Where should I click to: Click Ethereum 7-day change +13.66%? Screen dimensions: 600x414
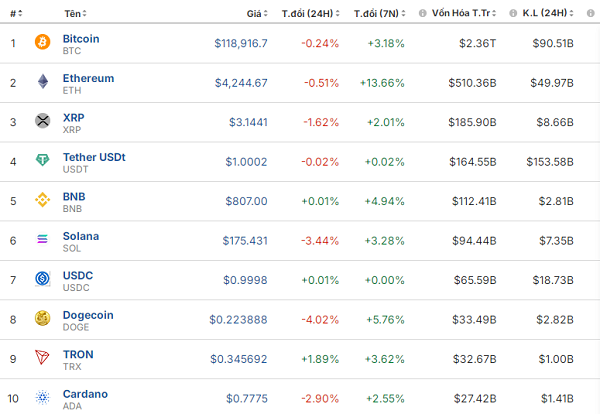point(382,83)
